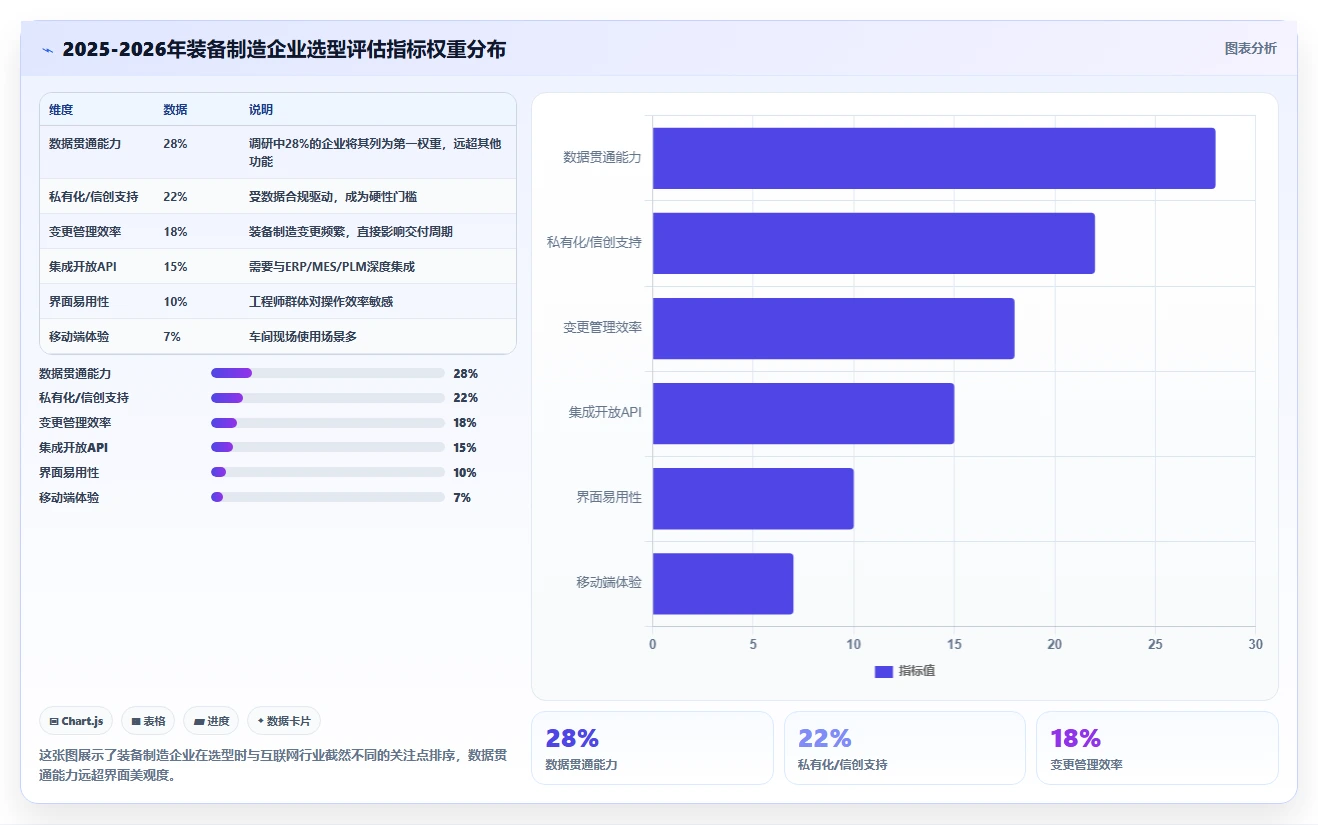The image size is (1318, 825).
Task: Select the 表格 tag chip
Action: 148,721
